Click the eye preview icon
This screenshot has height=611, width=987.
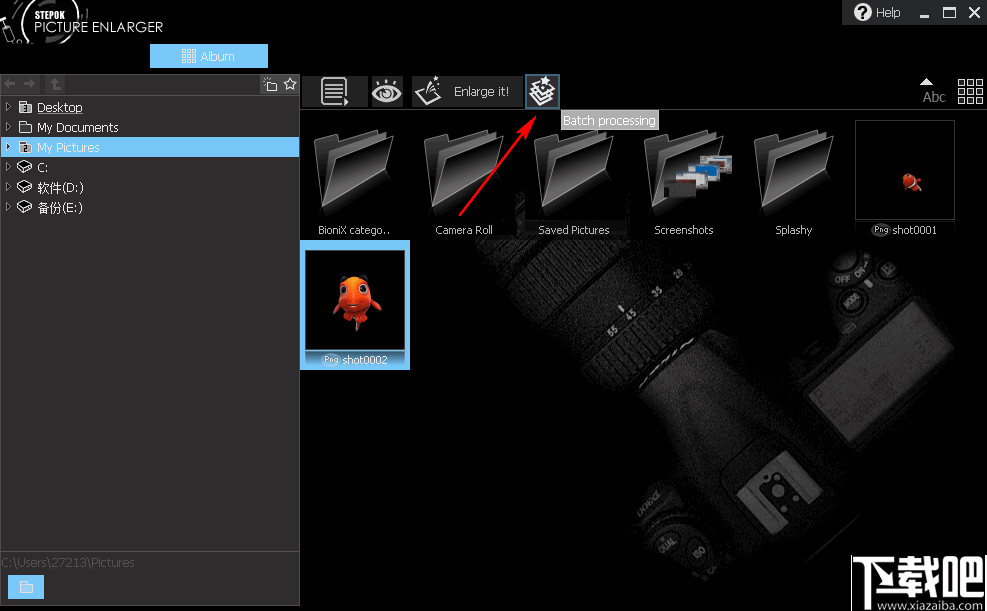click(387, 92)
